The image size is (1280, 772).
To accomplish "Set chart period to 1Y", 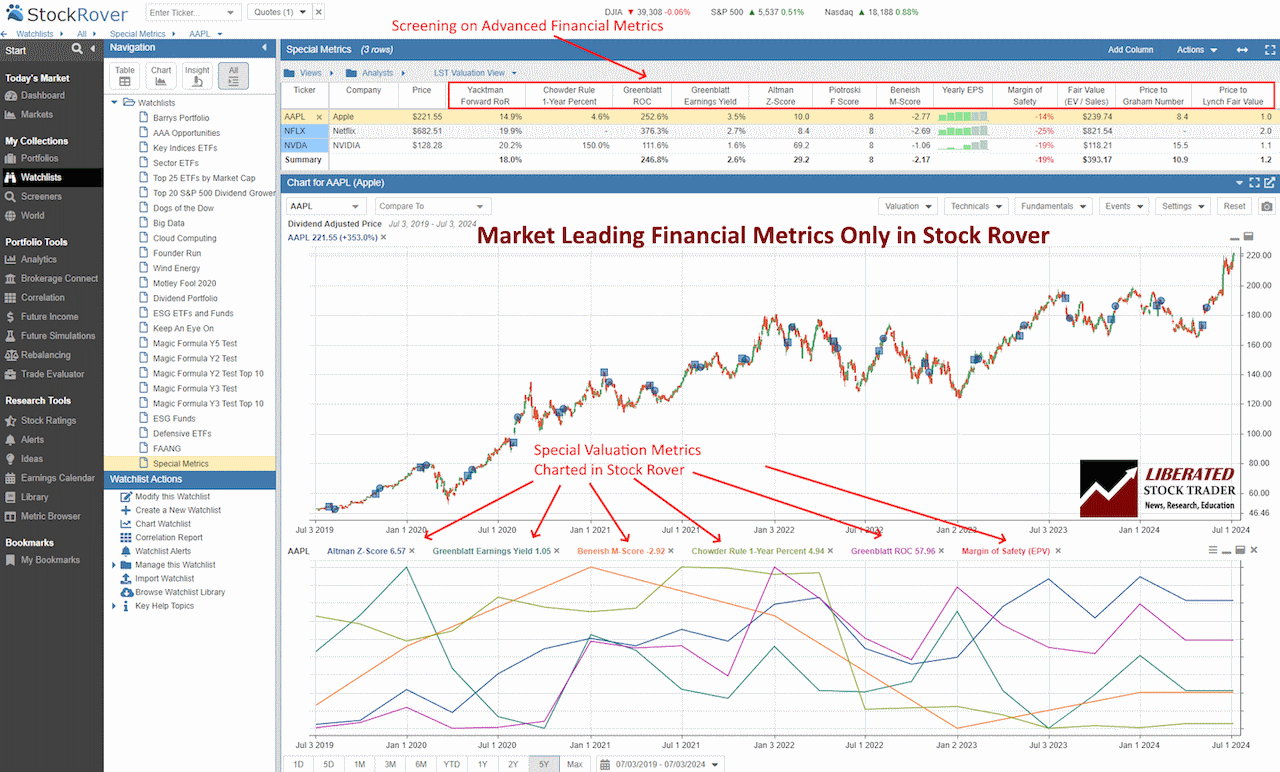I will 482,765.
